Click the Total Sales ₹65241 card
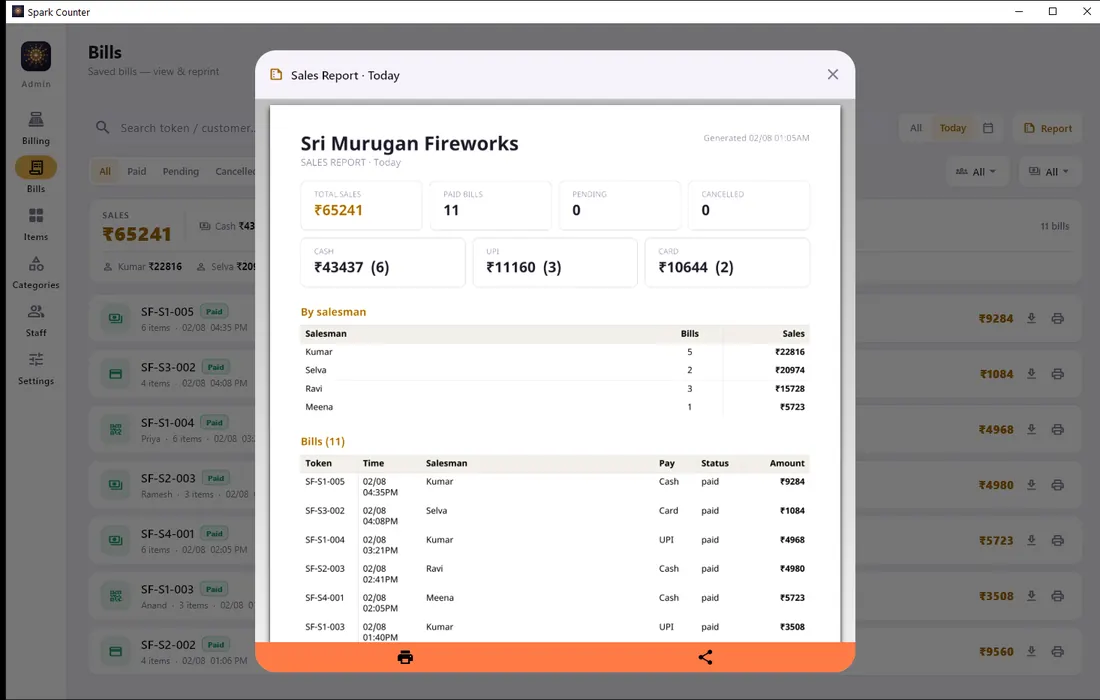The width and height of the screenshot is (1100, 700). pos(361,205)
